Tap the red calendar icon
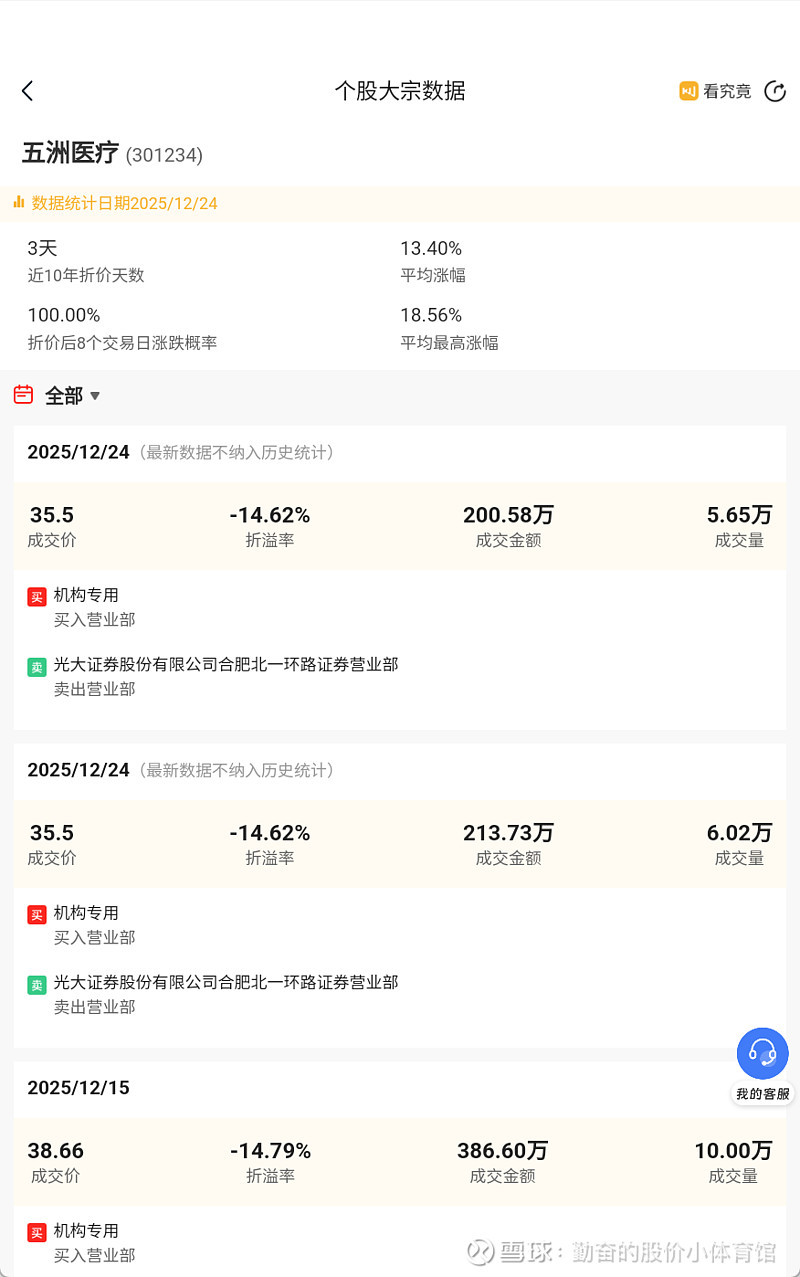 pos(23,395)
